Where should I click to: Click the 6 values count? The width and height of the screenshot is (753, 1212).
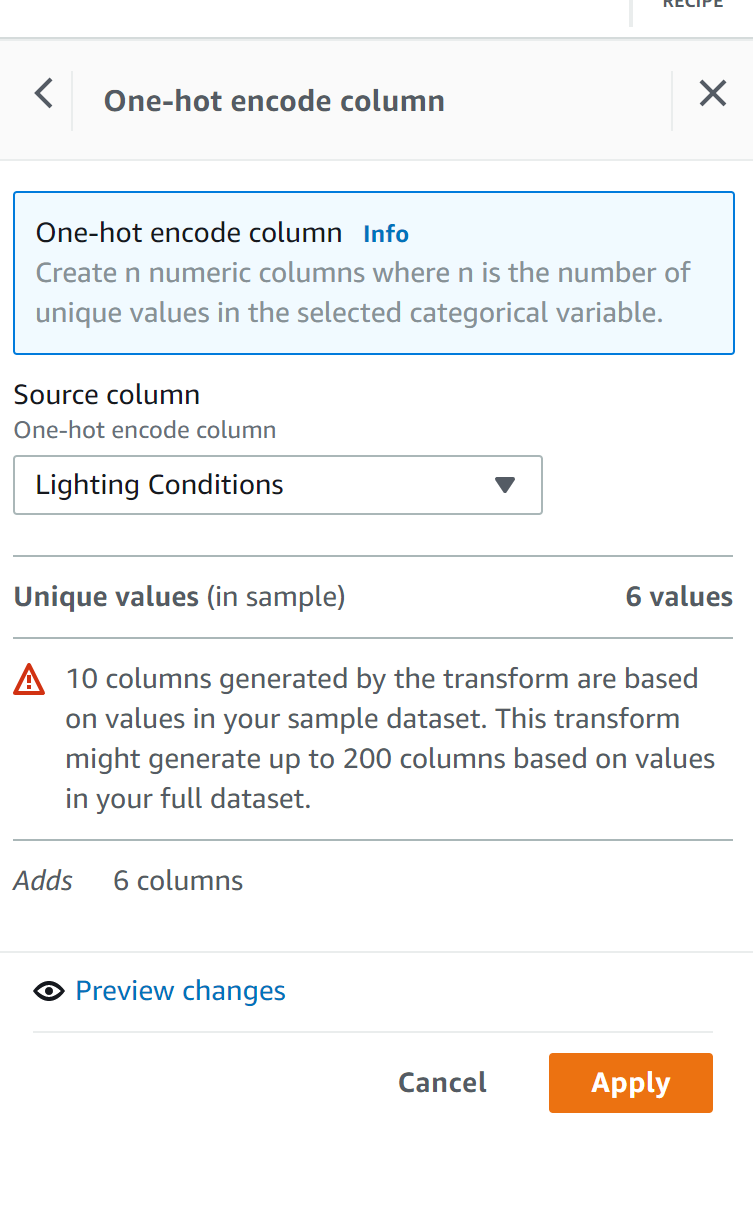tap(679, 597)
